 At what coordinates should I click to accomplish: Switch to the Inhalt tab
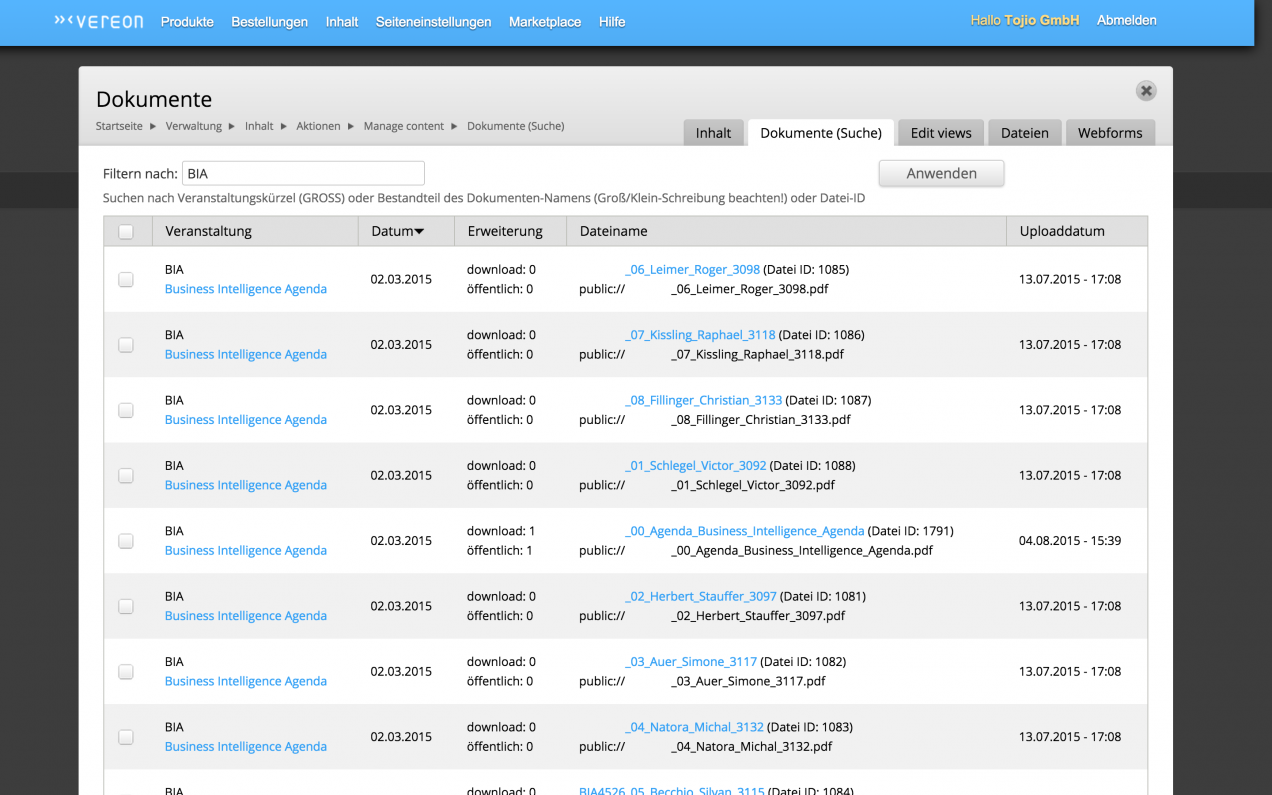[713, 133]
